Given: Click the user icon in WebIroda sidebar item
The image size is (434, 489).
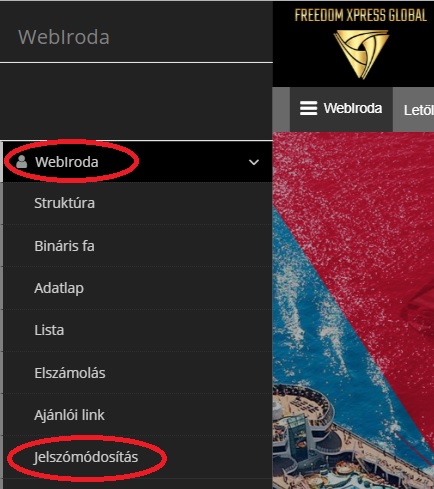Looking at the screenshot, I should [x=22, y=162].
